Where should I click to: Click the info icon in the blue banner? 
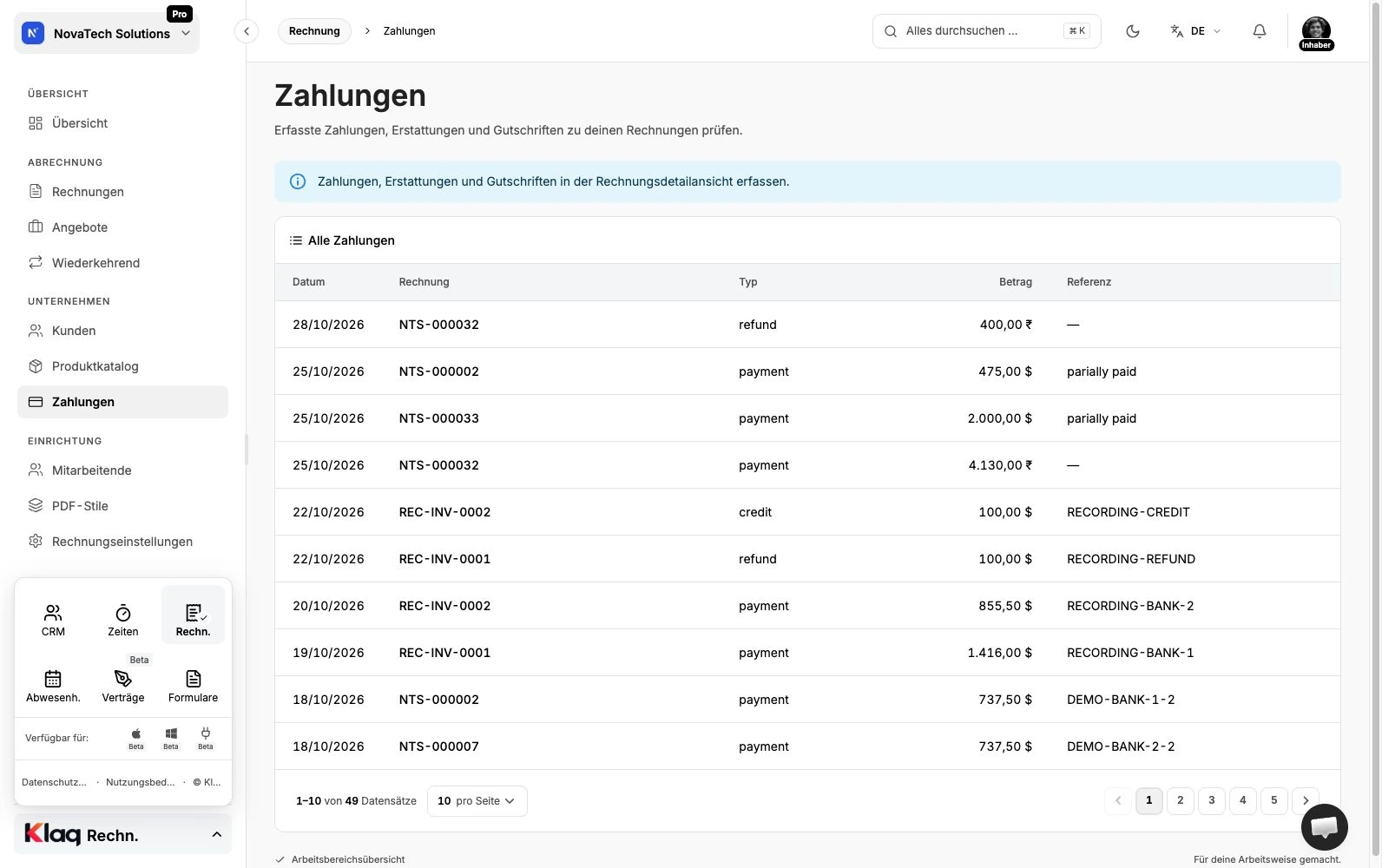[x=298, y=181]
